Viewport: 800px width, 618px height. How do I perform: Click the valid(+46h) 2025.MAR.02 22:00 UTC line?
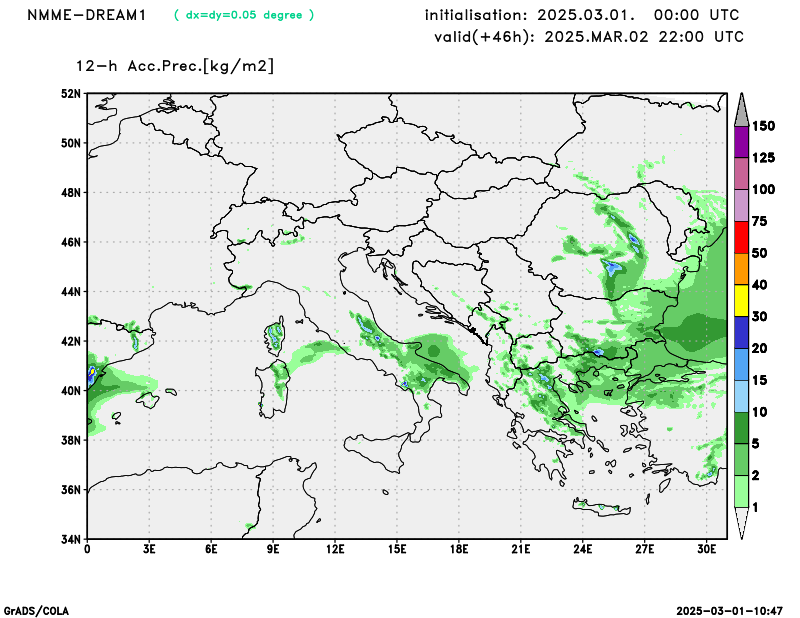point(589,37)
